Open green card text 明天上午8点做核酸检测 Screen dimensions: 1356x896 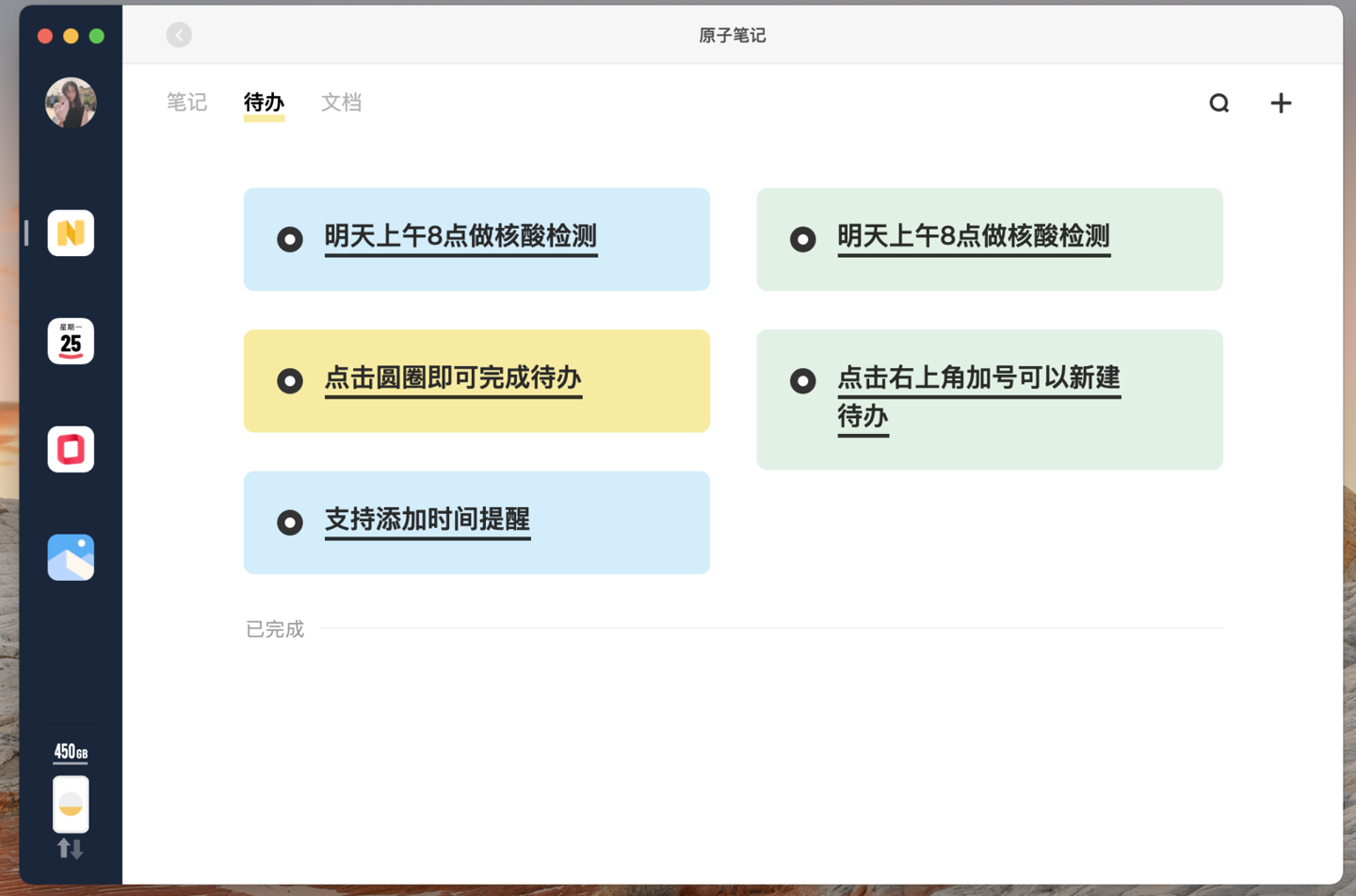[x=973, y=236]
